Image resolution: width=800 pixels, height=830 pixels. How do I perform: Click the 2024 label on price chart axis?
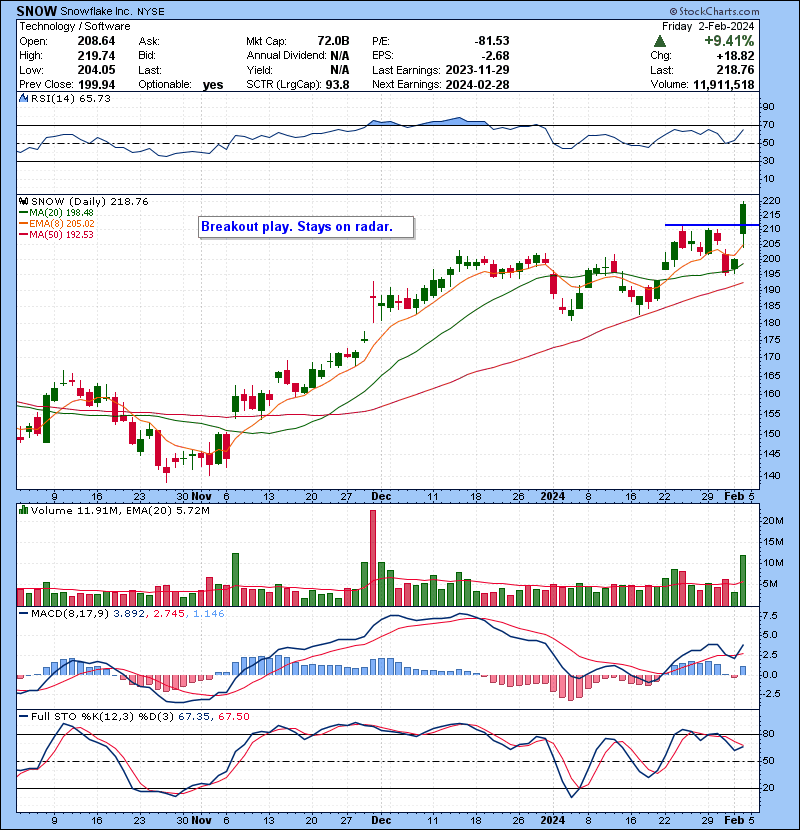(553, 497)
